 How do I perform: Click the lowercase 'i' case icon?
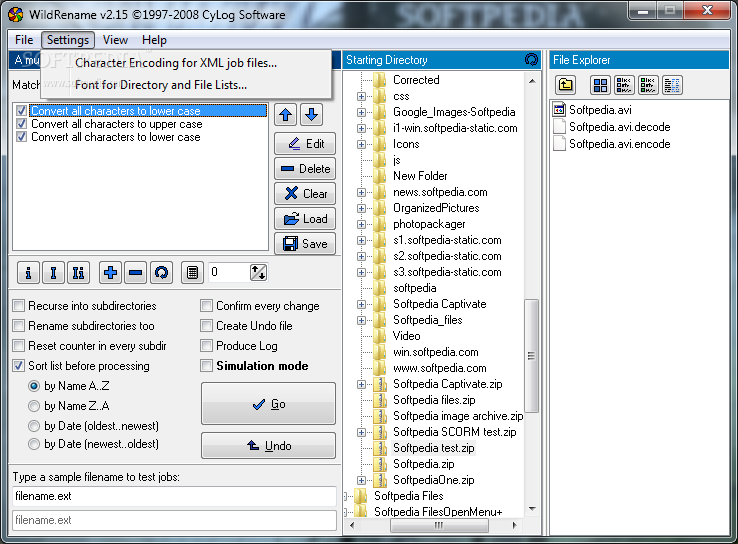pyautogui.click(x=28, y=272)
